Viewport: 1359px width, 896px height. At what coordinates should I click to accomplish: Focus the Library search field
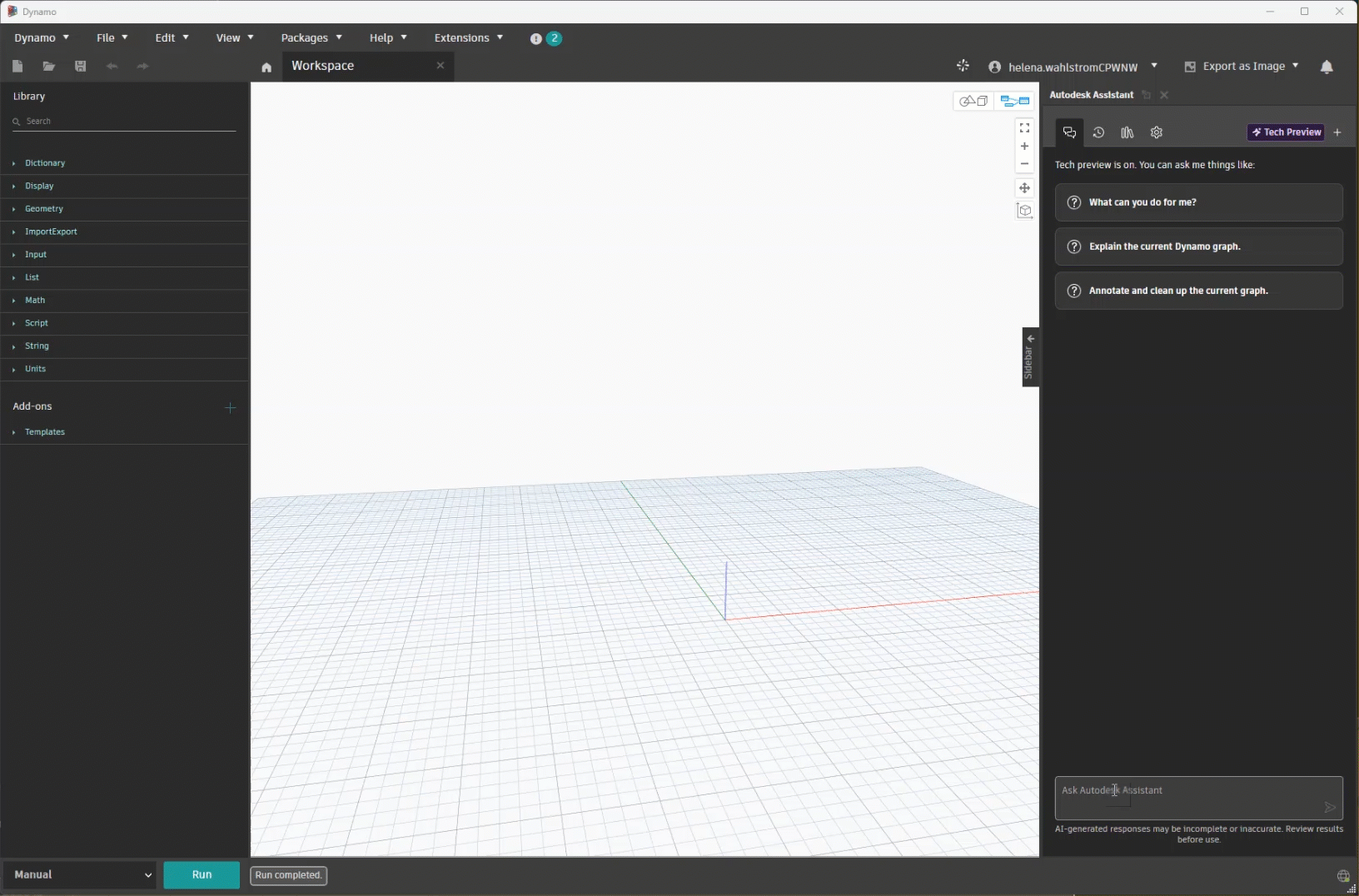[124, 122]
